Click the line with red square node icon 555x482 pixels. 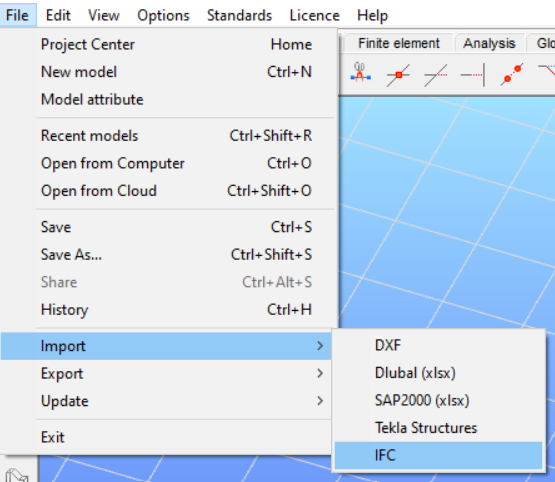398,75
